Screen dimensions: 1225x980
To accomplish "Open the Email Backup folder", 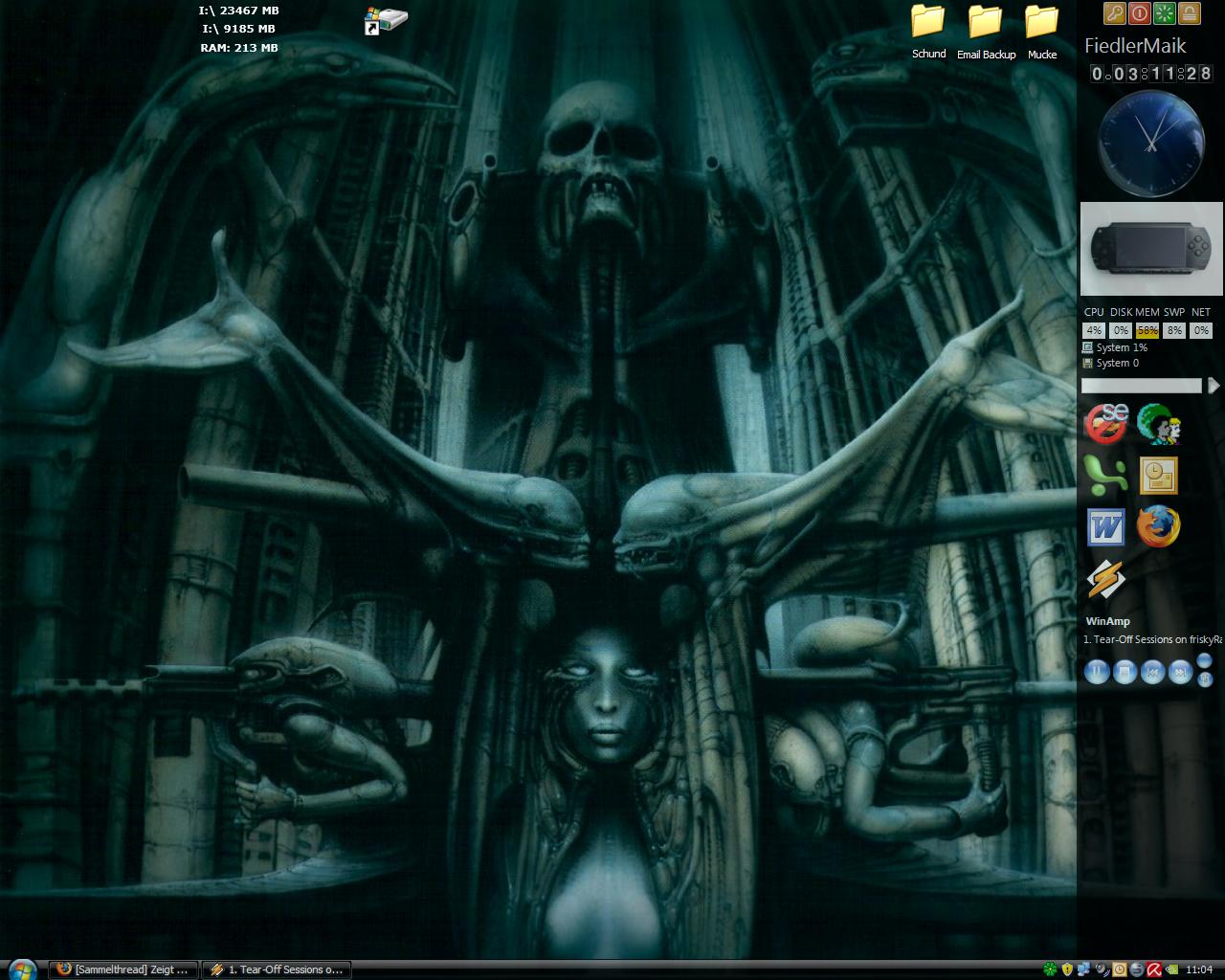I will pyautogui.click(x=986, y=32).
